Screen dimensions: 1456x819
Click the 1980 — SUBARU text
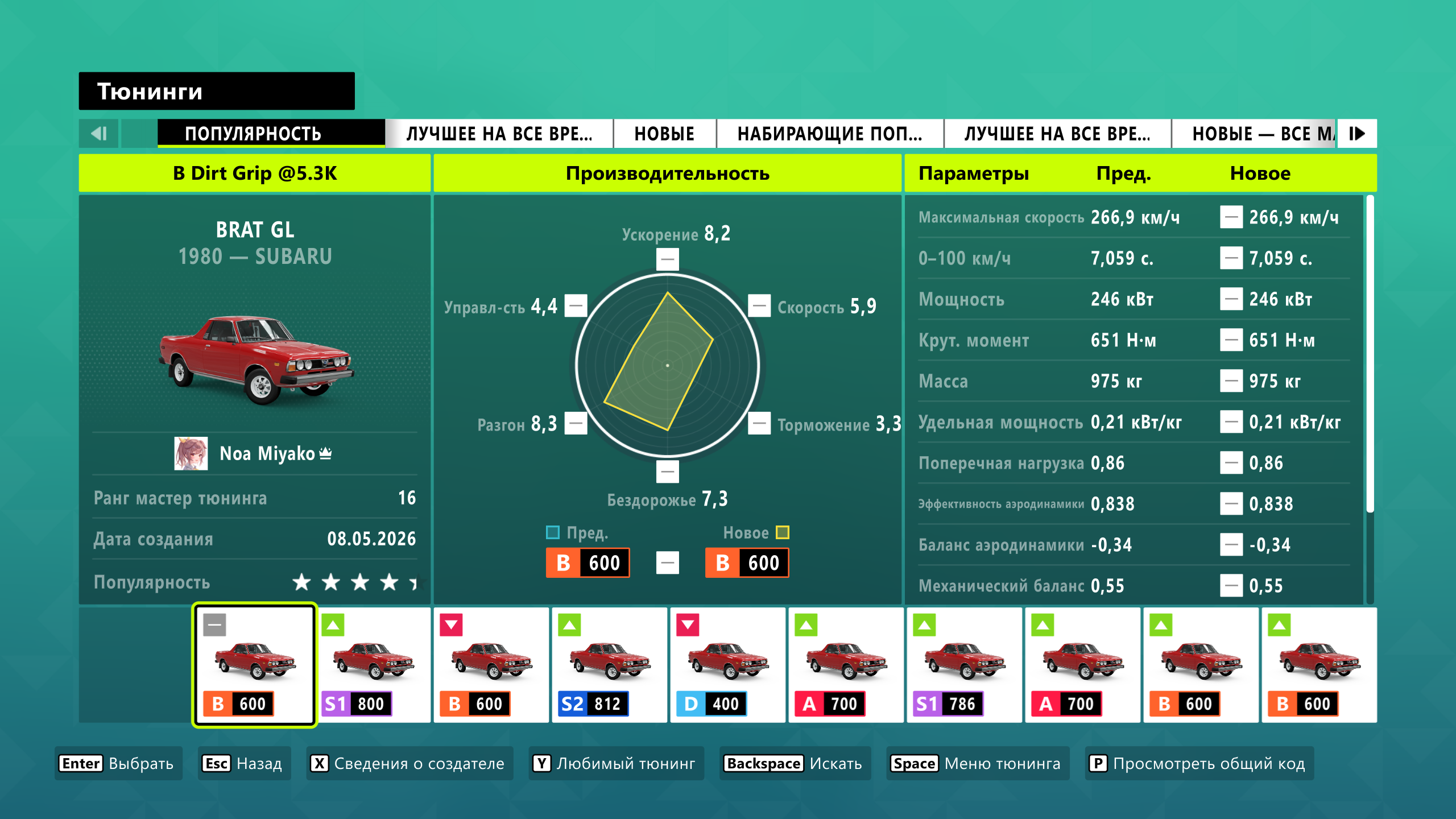255,257
